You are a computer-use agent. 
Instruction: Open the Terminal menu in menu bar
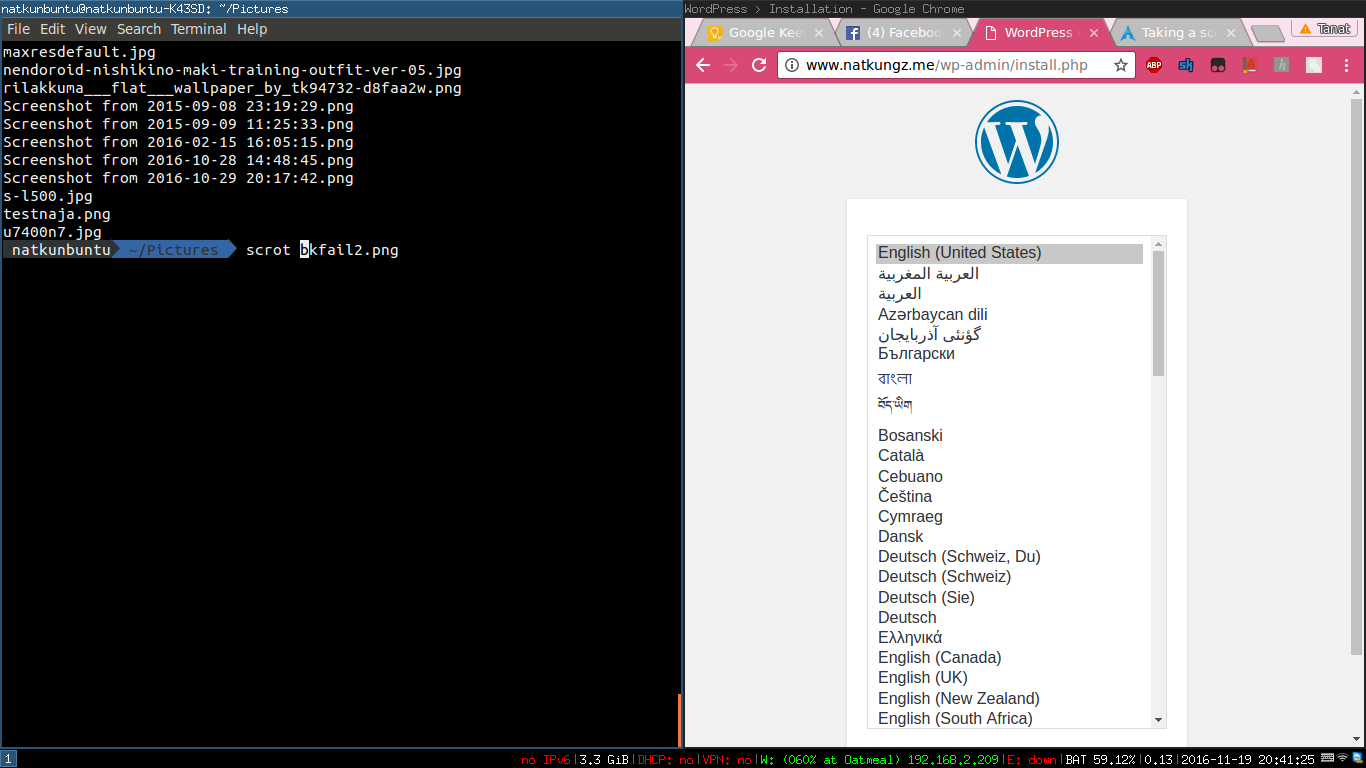tap(198, 29)
